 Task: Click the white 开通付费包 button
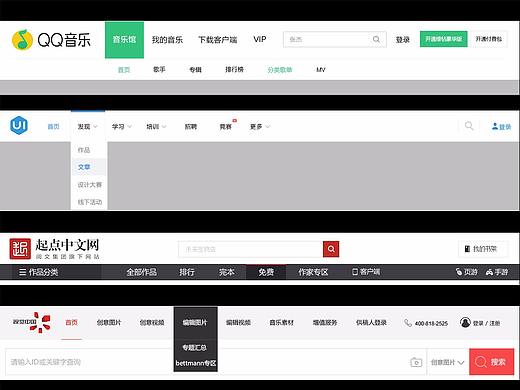[489, 39]
